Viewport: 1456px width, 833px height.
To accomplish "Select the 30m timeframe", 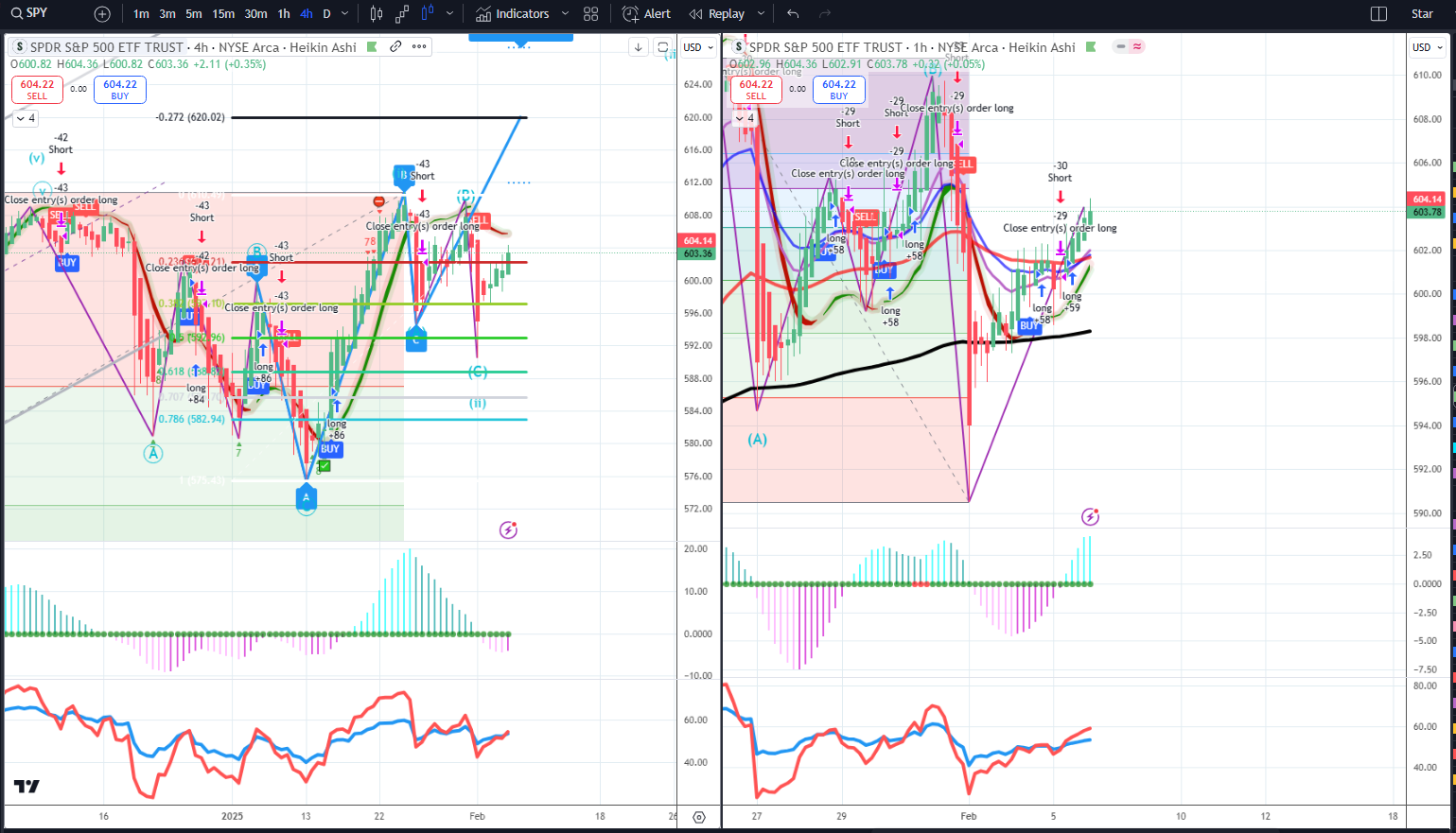I will [x=255, y=14].
